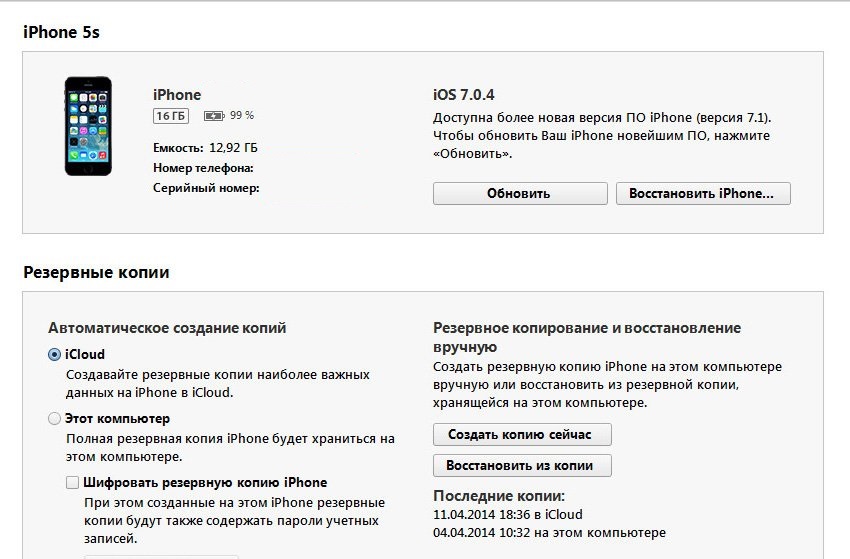The height and width of the screenshot is (559, 850).
Task: Click the "Номер телефона" label
Action: (203, 168)
